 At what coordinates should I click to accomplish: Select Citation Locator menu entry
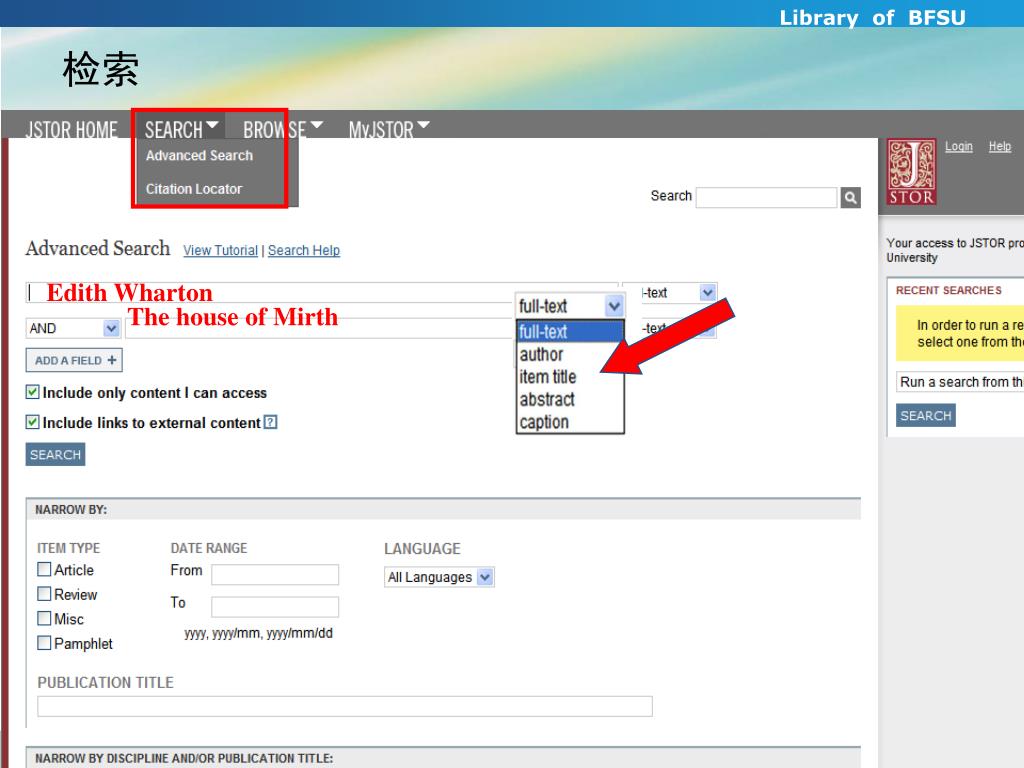tap(194, 189)
